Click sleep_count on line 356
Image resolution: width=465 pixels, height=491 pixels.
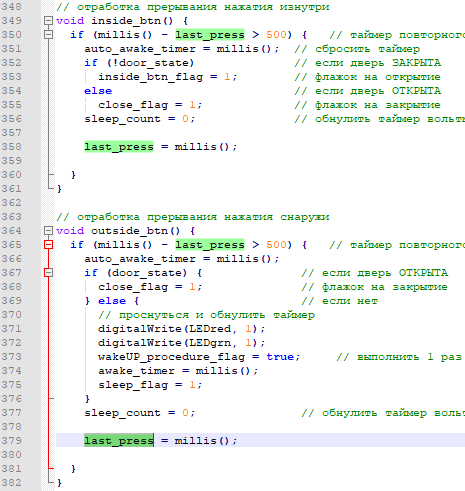pos(122,119)
